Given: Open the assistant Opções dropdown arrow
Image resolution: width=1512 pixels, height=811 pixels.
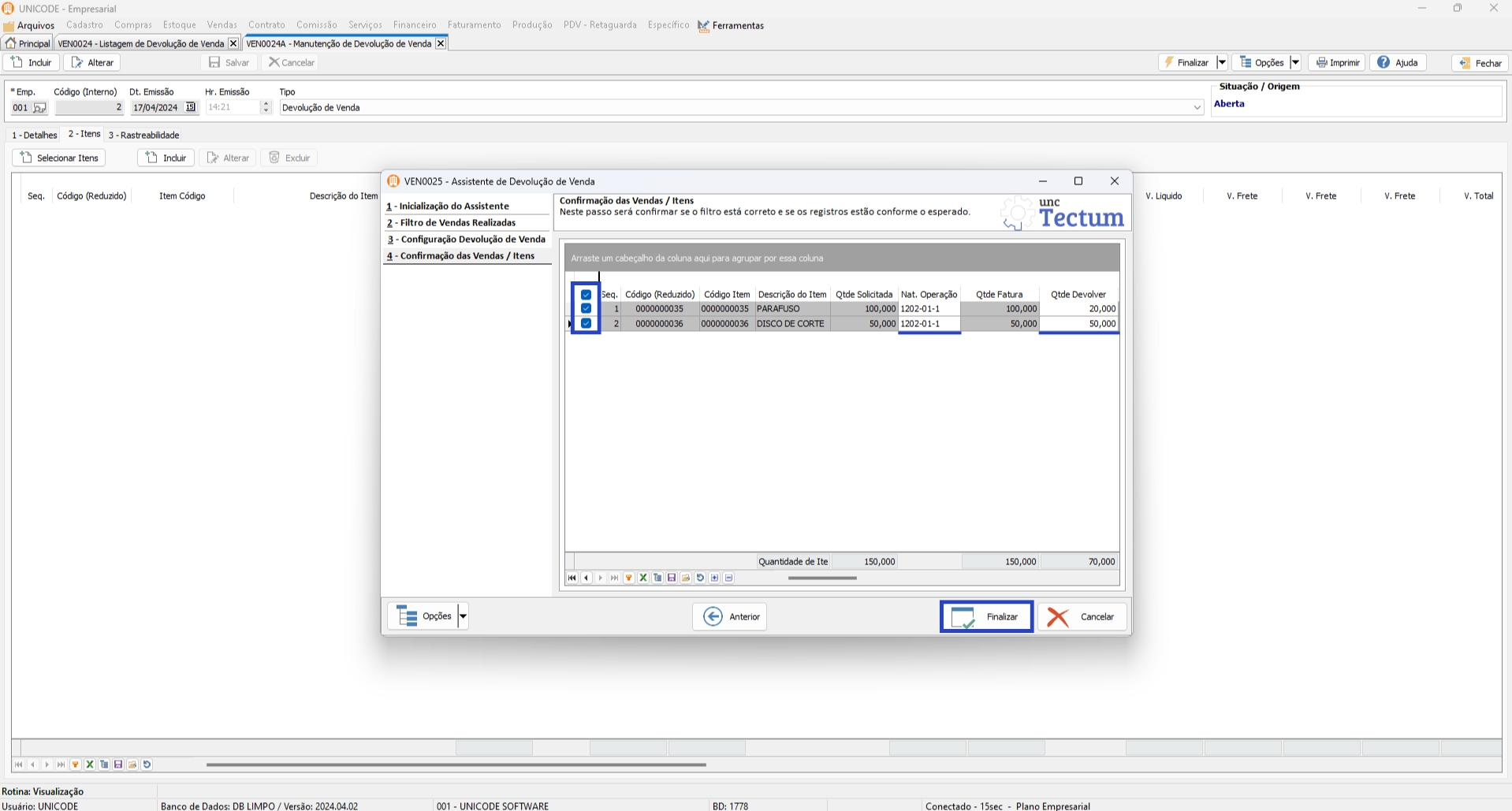Looking at the screenshot, I should click(x=464, y=616).
